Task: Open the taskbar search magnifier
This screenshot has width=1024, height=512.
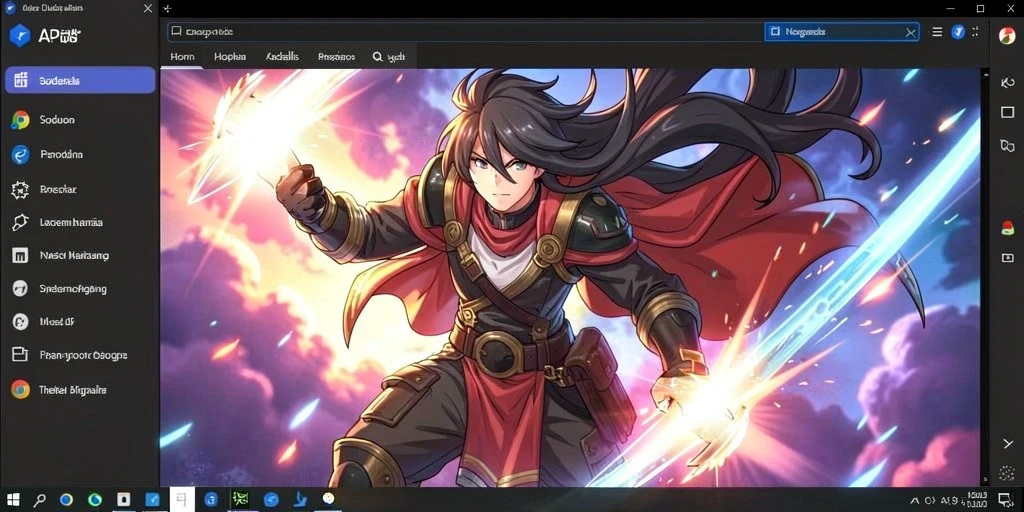Action: (x=39, y=500)
